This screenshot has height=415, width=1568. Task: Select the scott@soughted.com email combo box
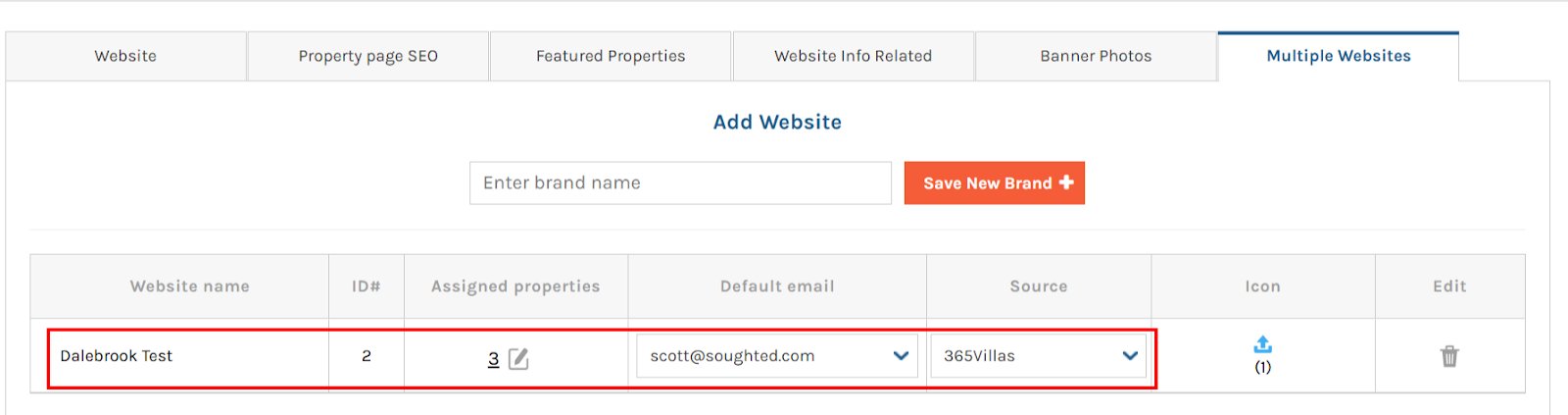[x=764, y=356]
